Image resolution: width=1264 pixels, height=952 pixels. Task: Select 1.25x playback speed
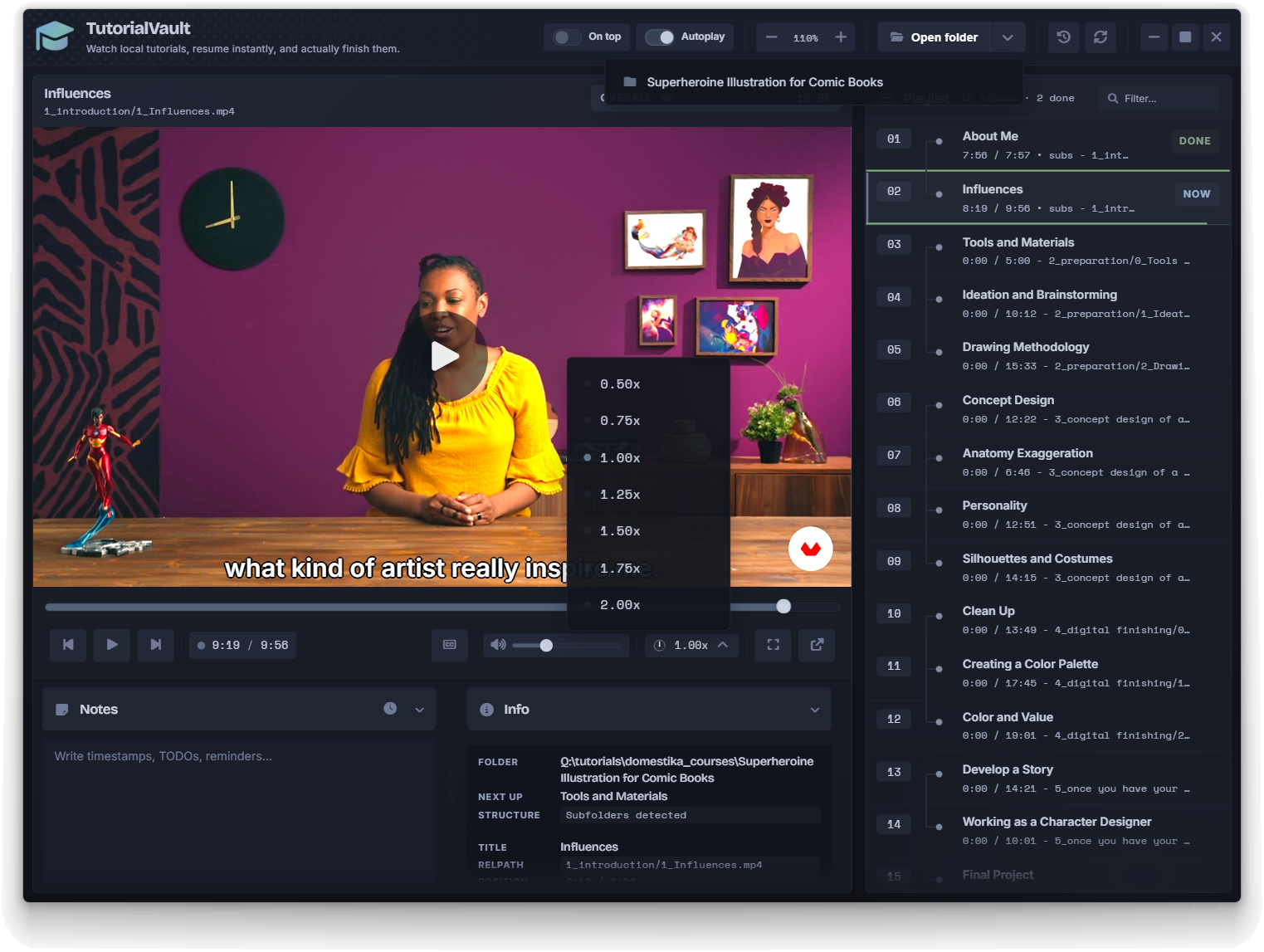[648, 495]
